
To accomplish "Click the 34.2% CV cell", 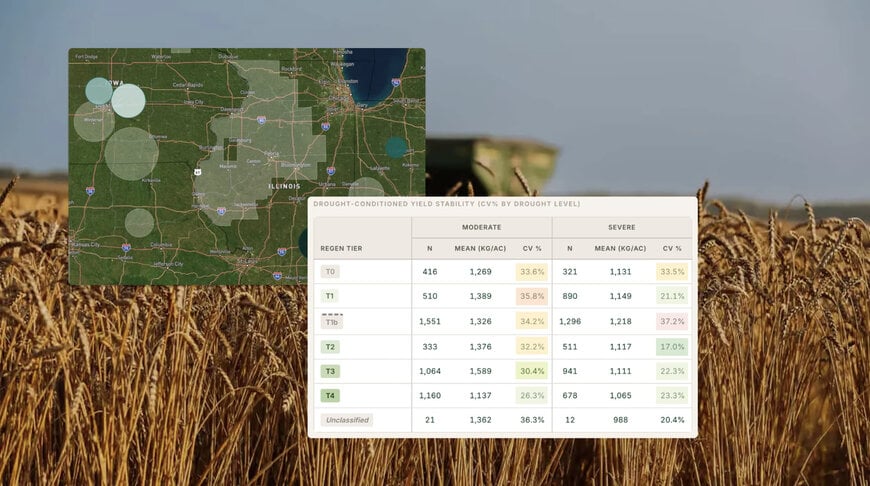I will click(532, 321).
